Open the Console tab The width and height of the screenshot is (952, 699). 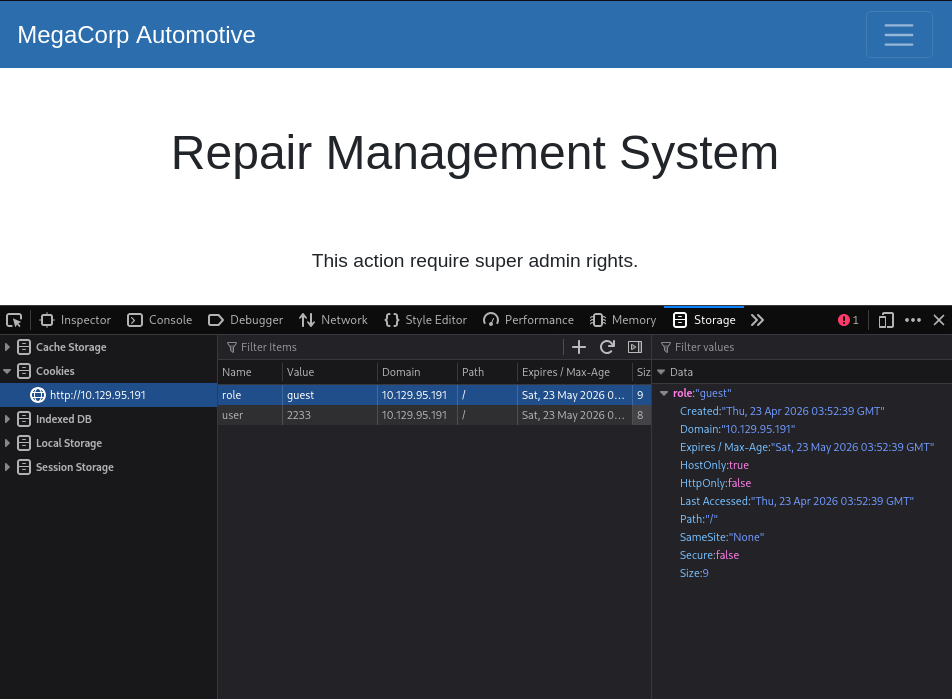pos(160,320)
